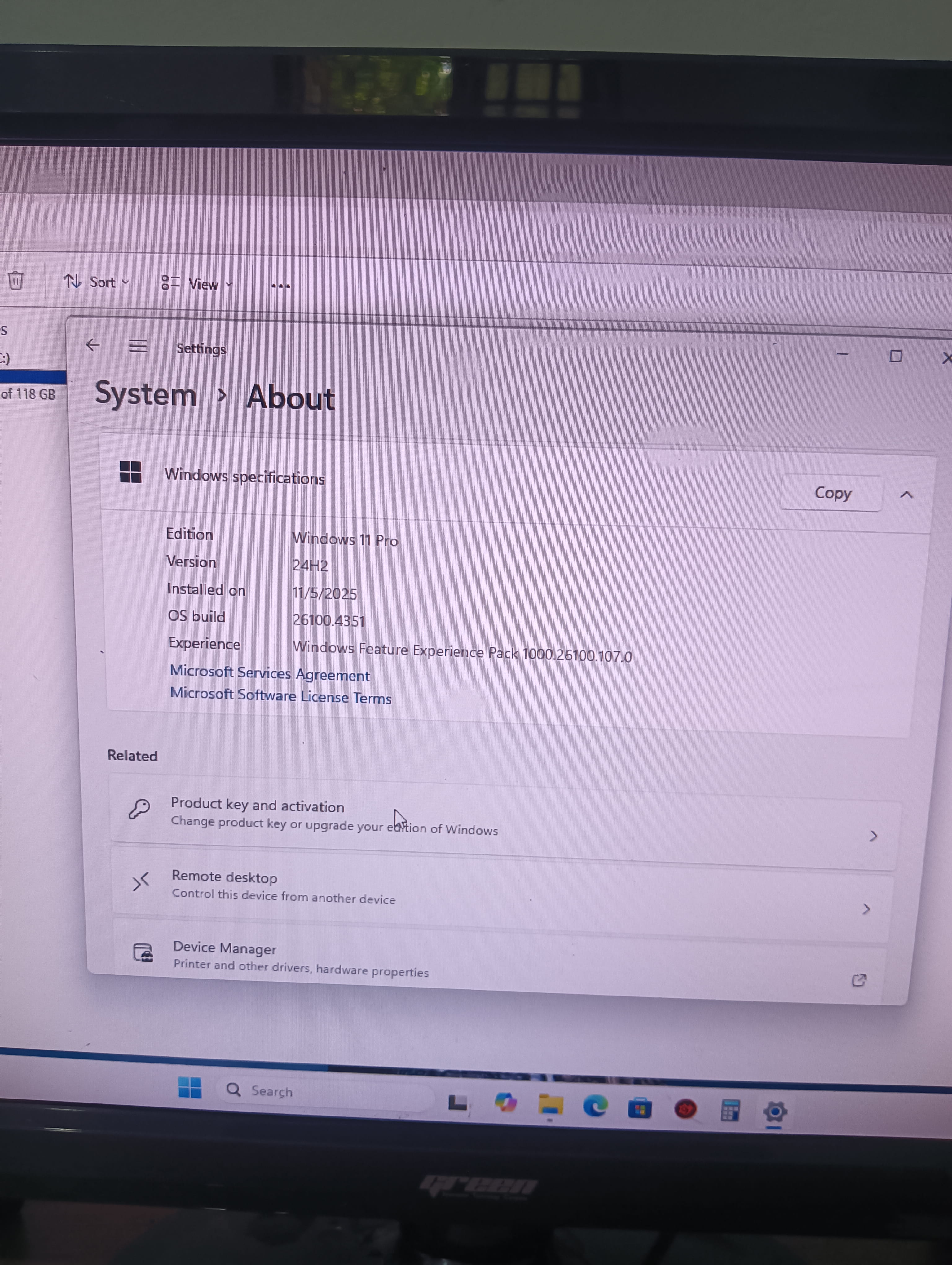The width and height of the screenshot is (952, 1265).
Task: Click the Settings back arrow
Action: tap(93, 345)
